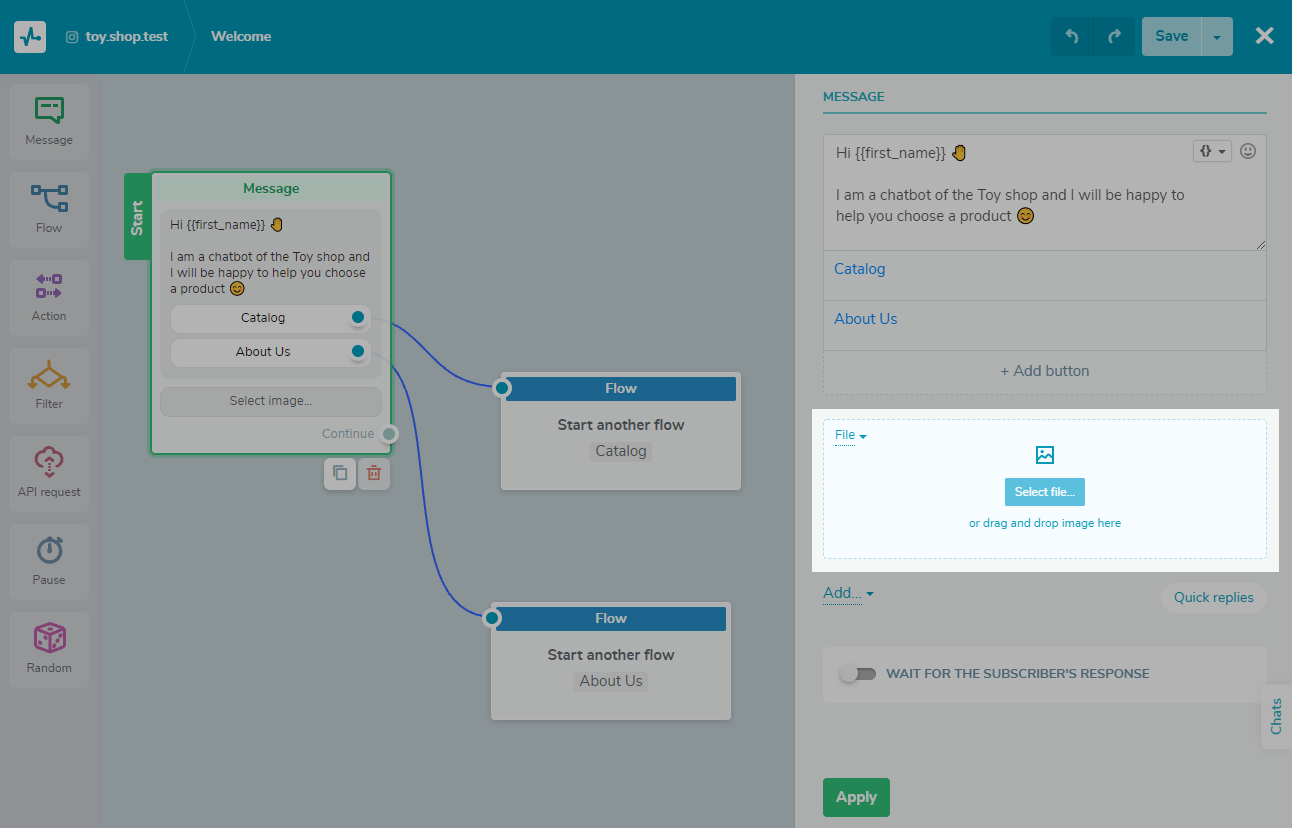Add a Flow element from sidebar
Screen dimensions: 1292x828
coord(49,209)
